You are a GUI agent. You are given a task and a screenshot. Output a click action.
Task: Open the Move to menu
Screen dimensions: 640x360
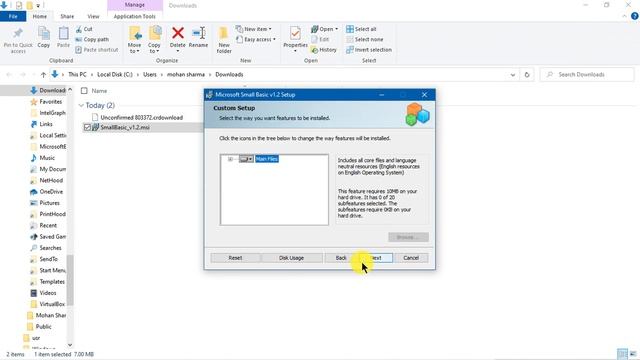click(134, 40)
